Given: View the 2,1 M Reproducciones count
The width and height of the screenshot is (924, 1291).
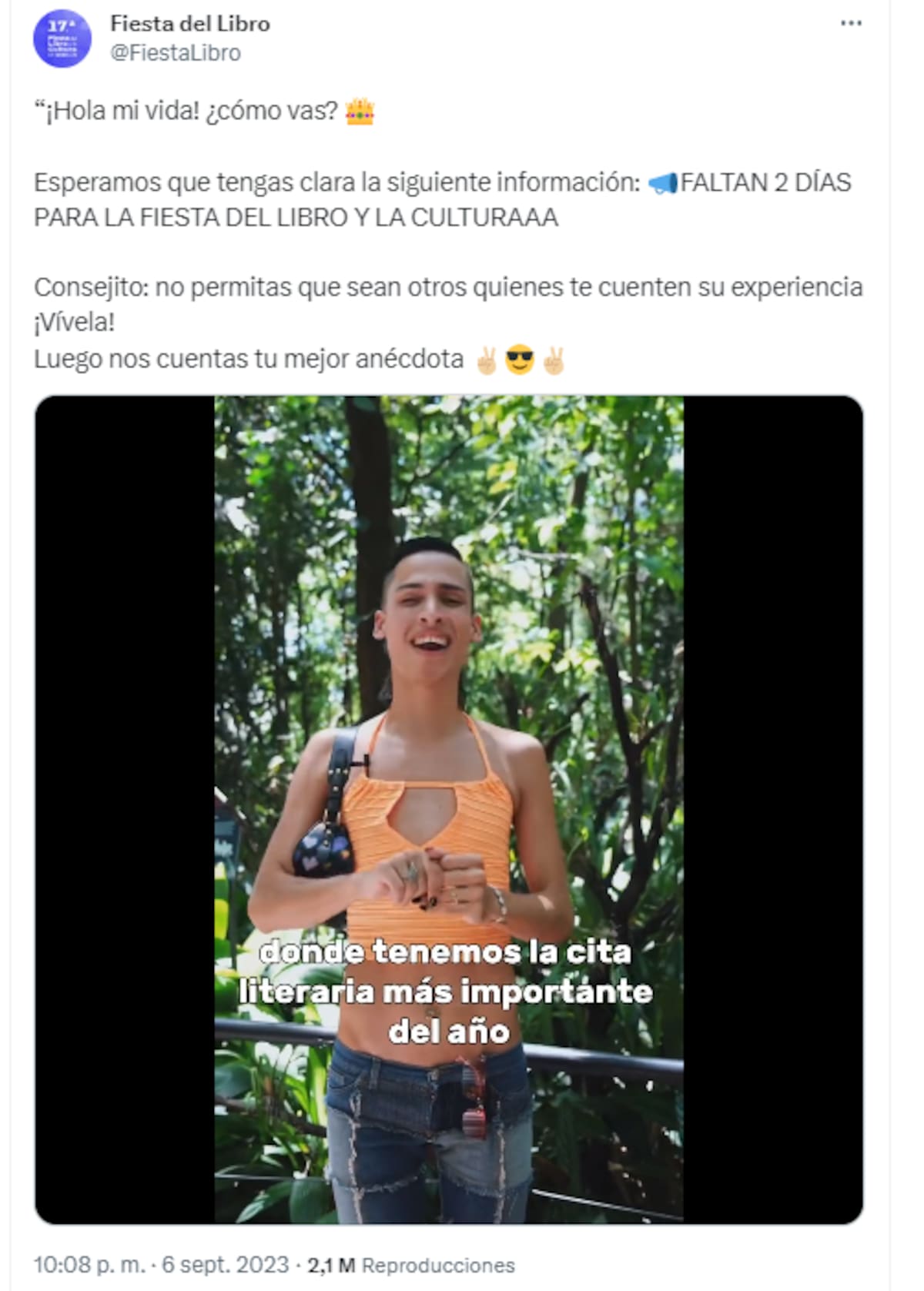Looking at the screenshot, I should click(411, 1266).
